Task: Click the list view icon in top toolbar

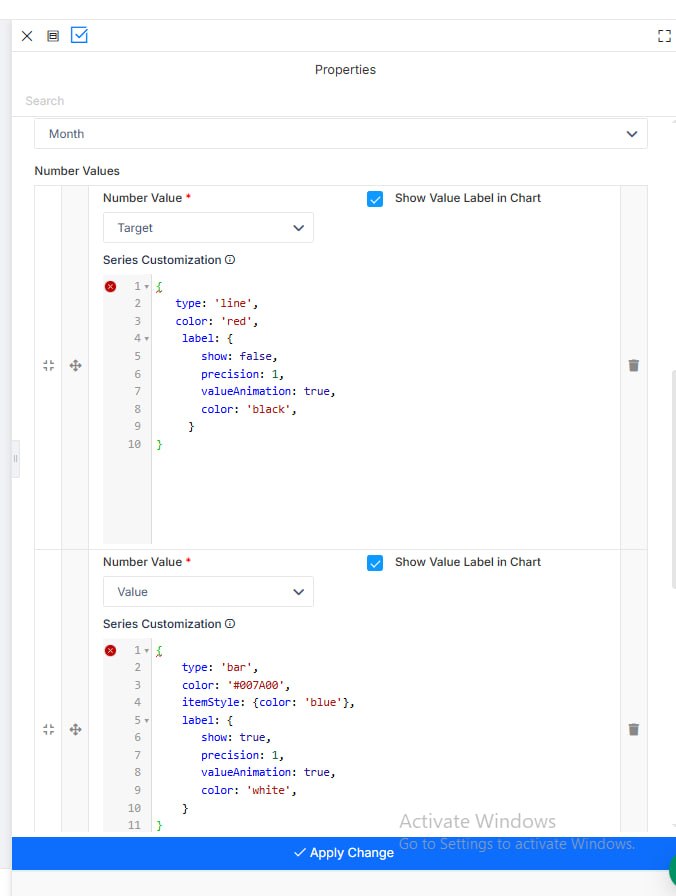Action: point(53,36)
